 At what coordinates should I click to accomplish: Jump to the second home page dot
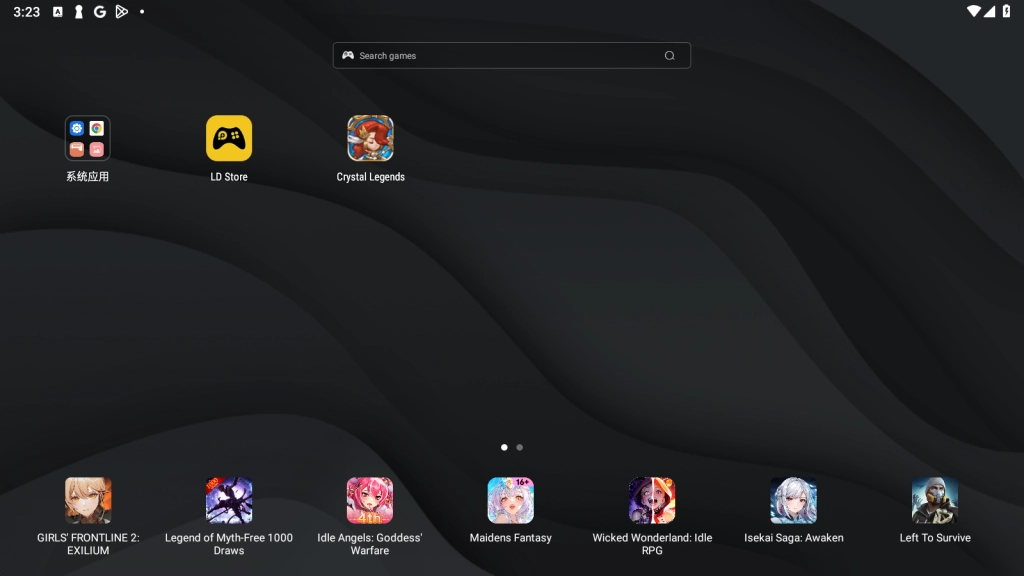(x=519, y=447)
